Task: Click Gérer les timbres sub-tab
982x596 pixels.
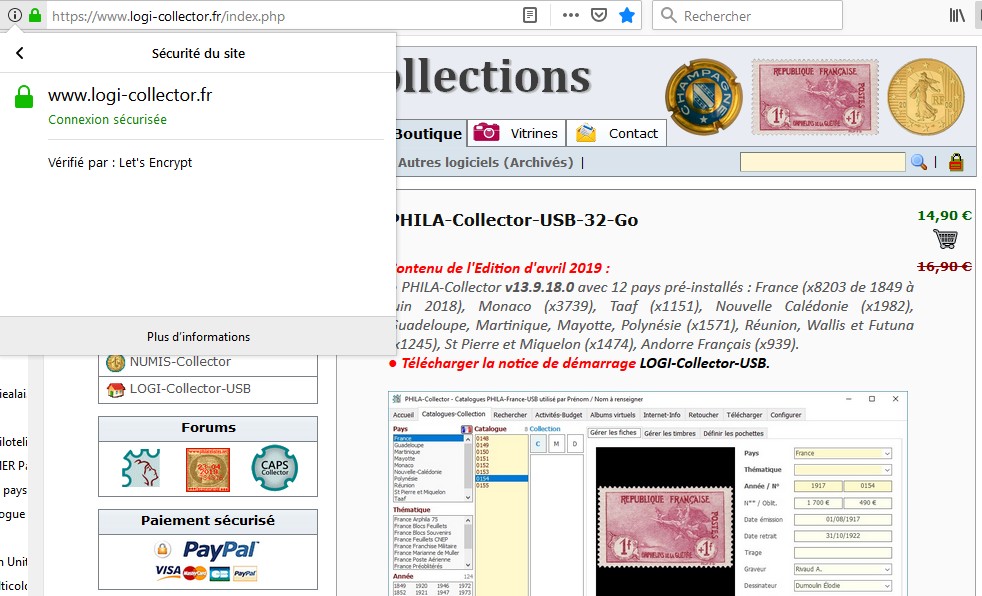Action: point(669,433)
